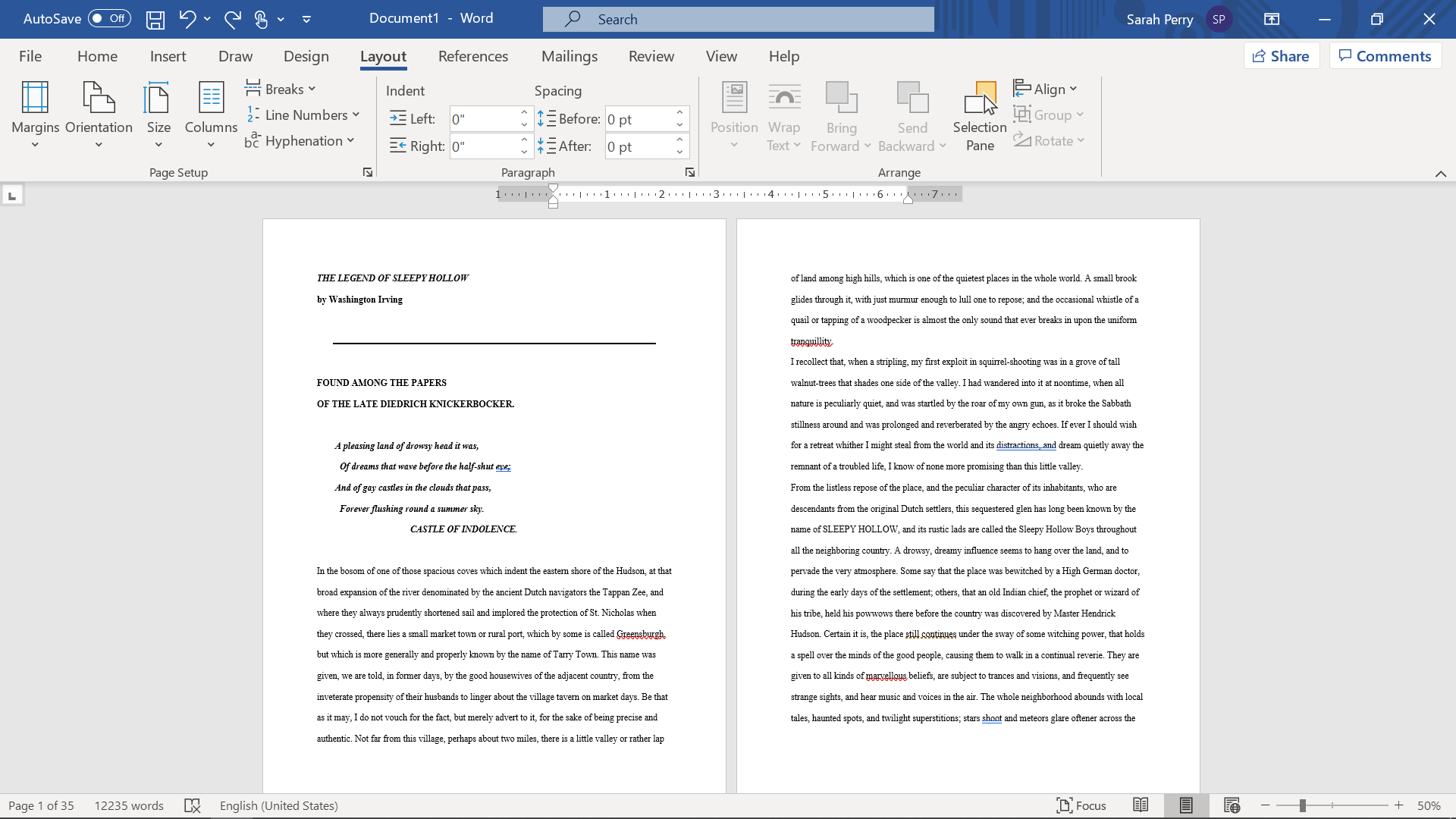Open the Orientation menu

tap(99, 114)
